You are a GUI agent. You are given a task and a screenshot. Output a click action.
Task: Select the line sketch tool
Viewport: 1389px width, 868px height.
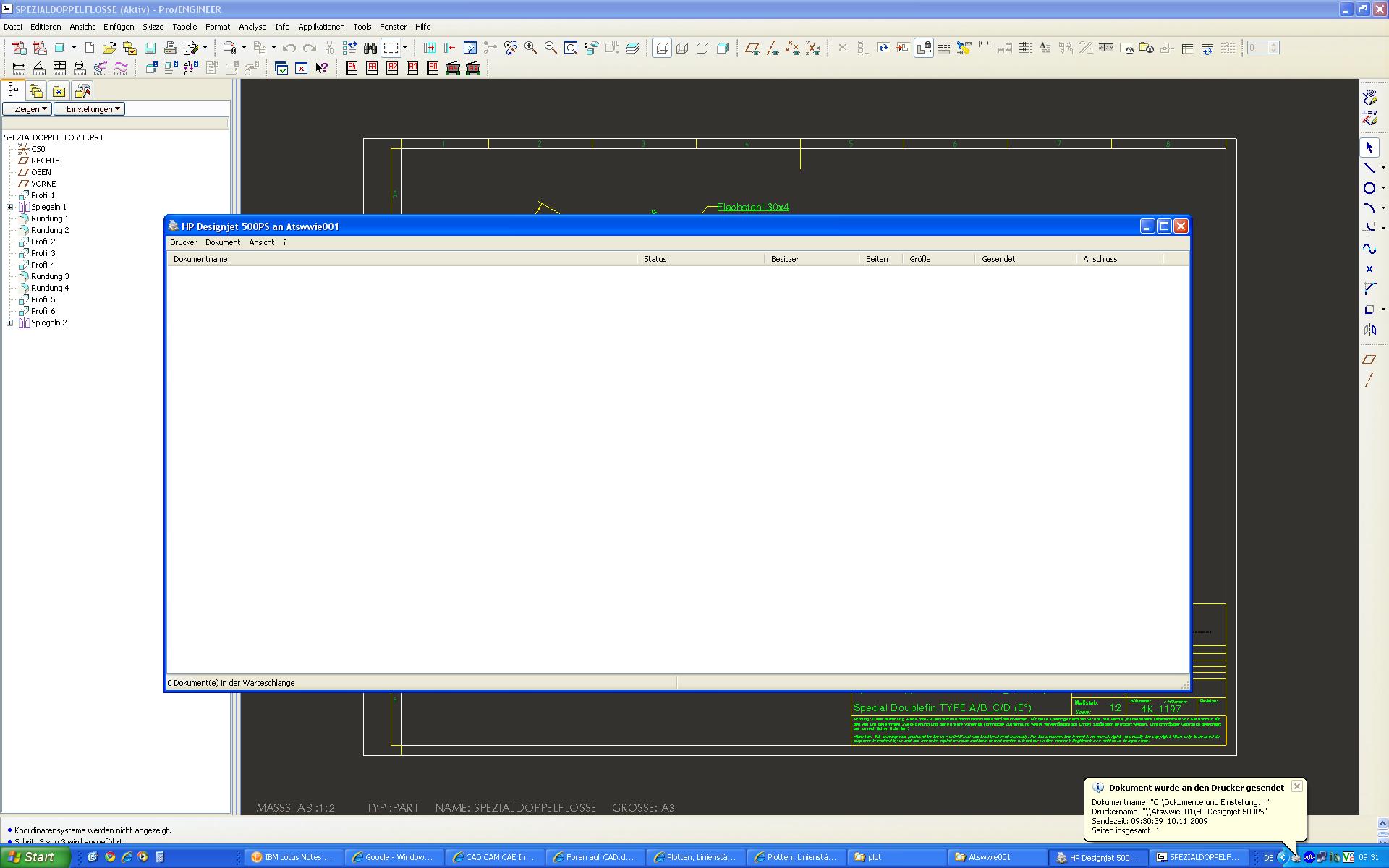[x=1369, y=168]
